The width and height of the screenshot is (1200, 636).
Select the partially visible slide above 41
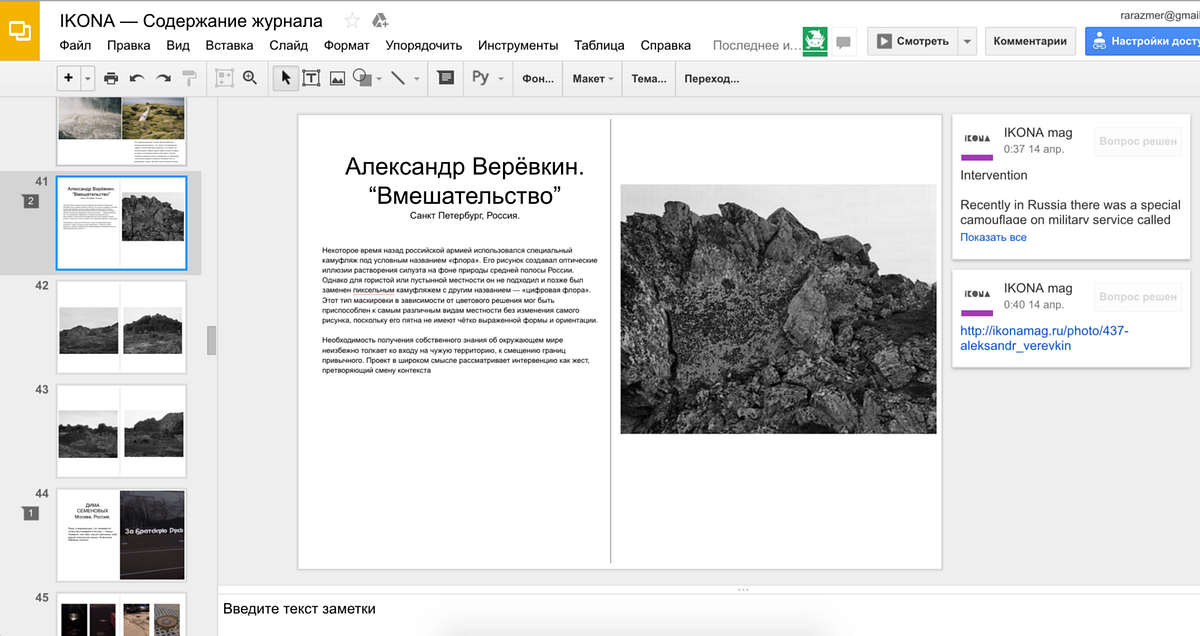pos(122,131)
